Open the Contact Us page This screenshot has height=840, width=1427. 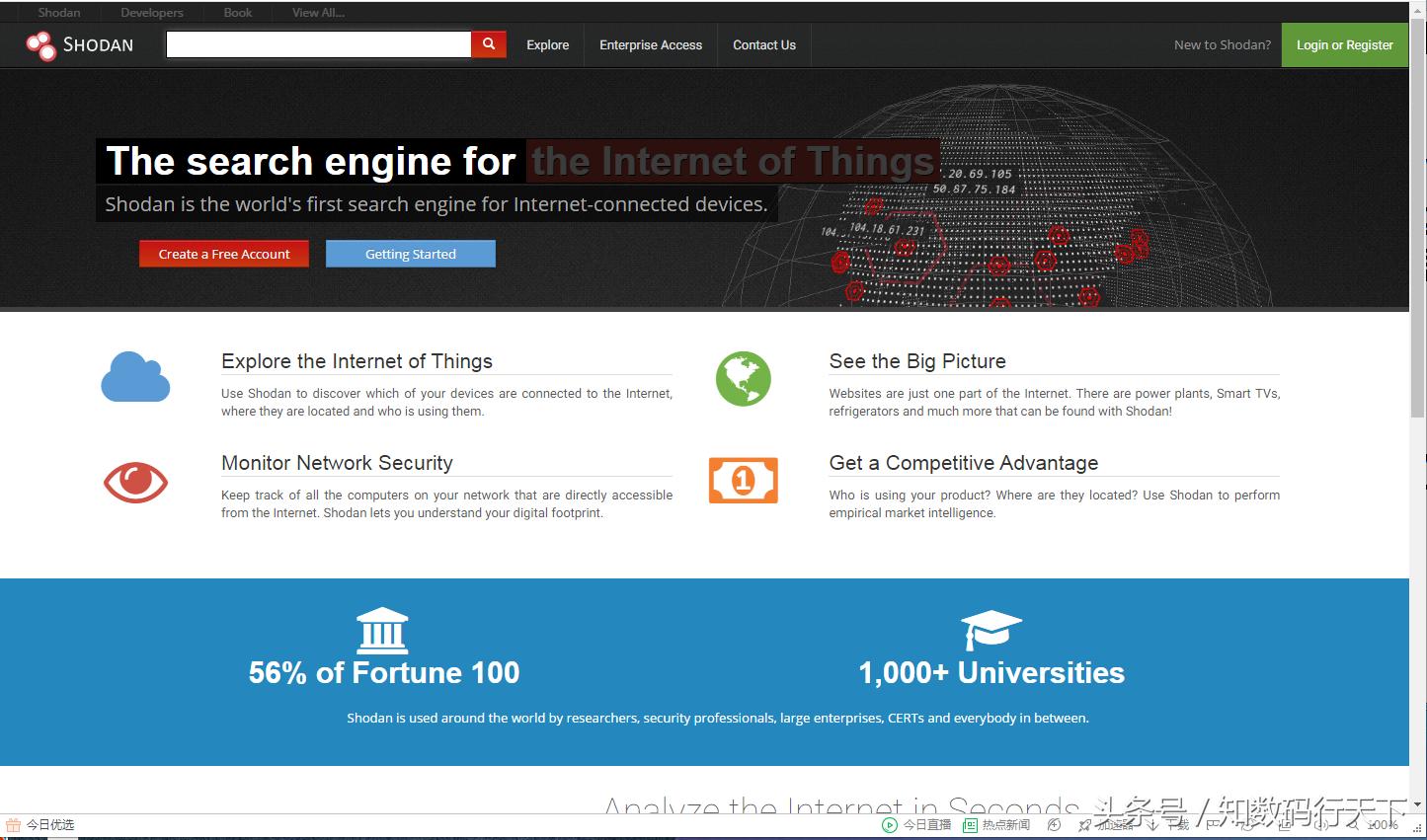764,45
